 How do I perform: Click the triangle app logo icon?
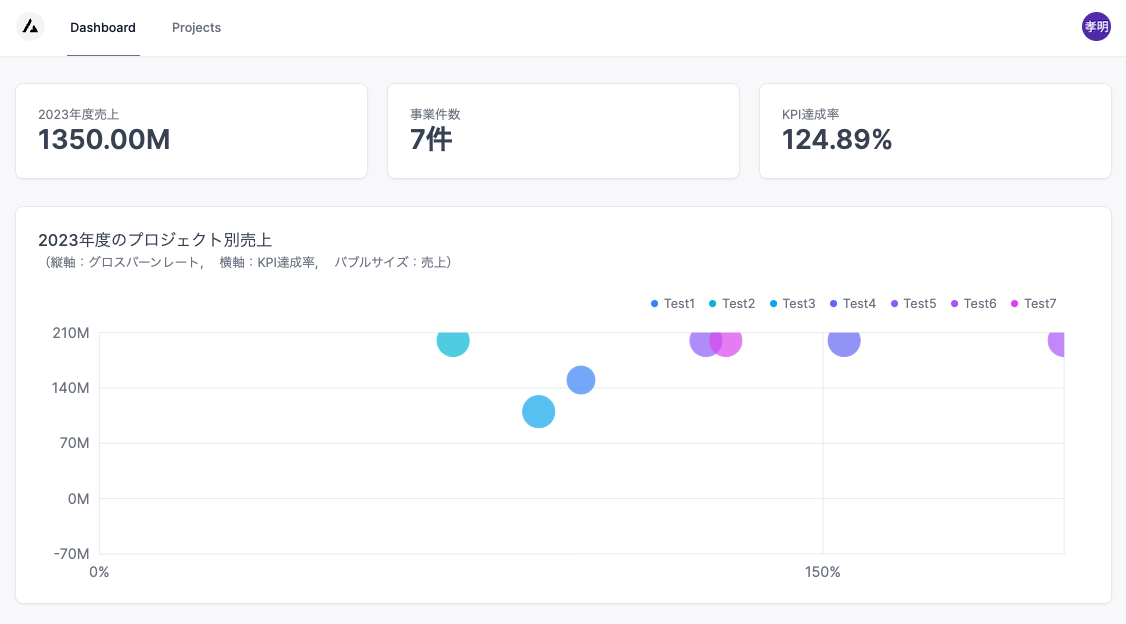[x=30, y=27]
